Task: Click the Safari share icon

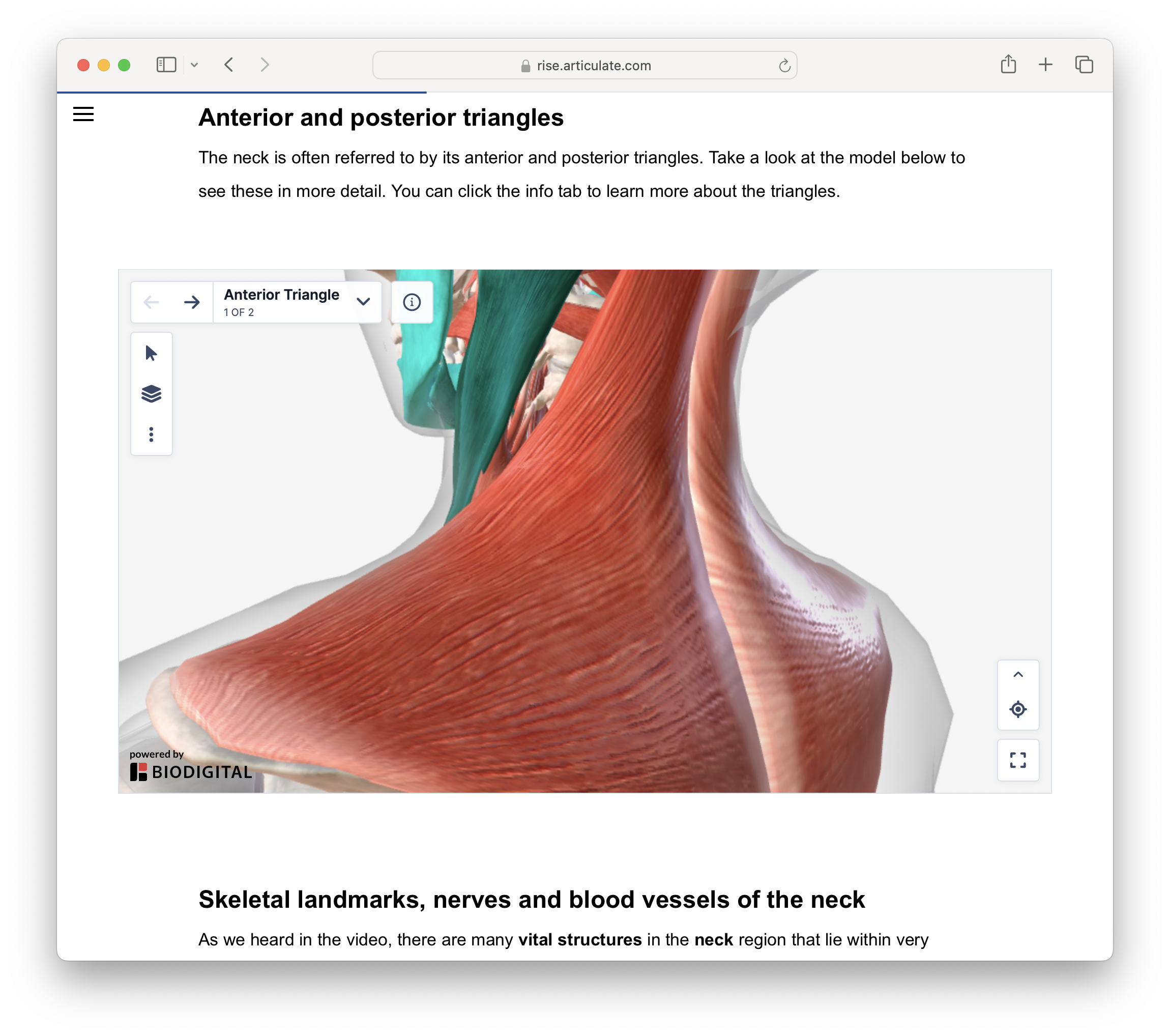Action: click(x=1008, y=65)
